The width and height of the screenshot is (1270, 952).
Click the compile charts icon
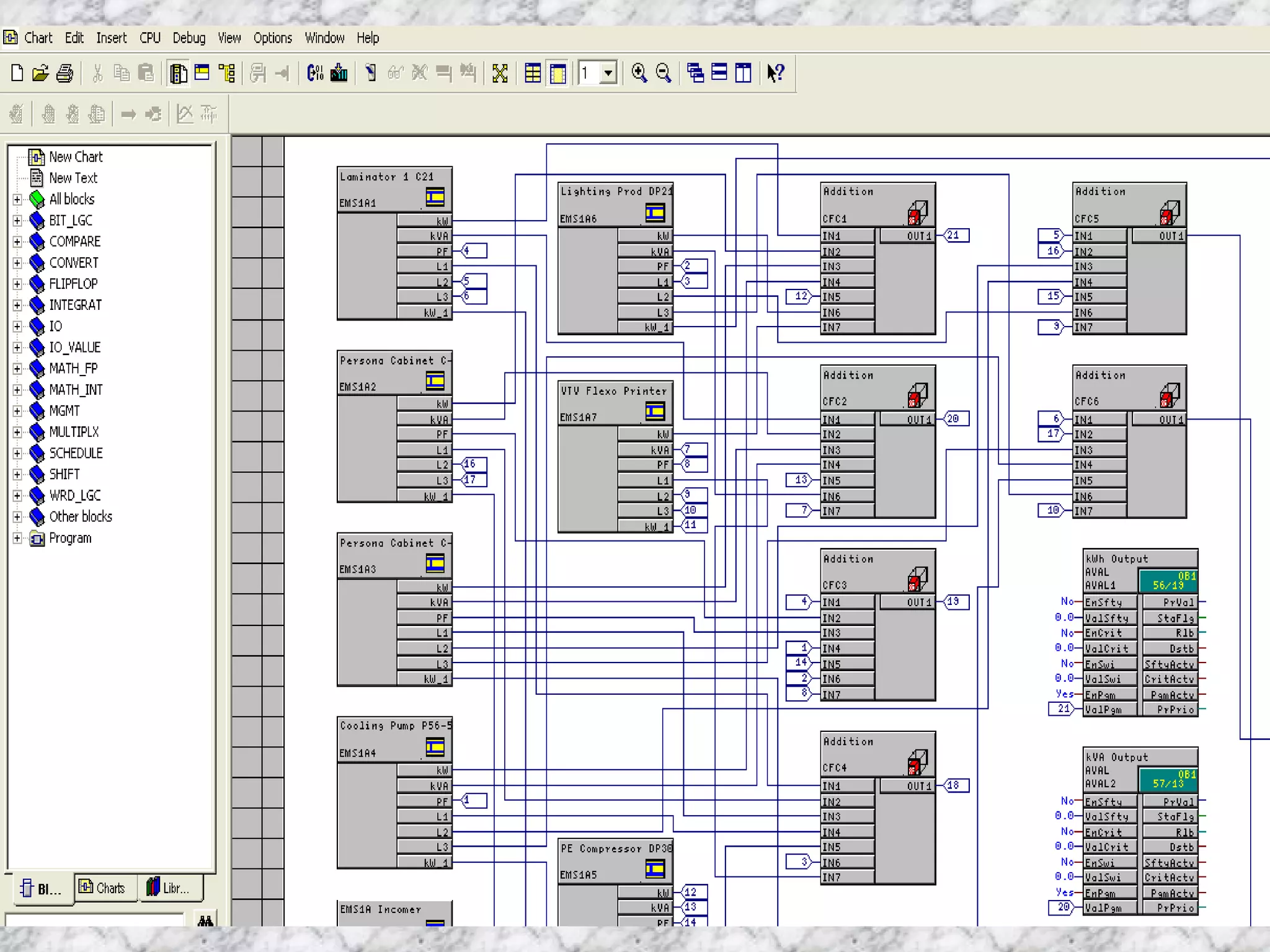[315, 73]
